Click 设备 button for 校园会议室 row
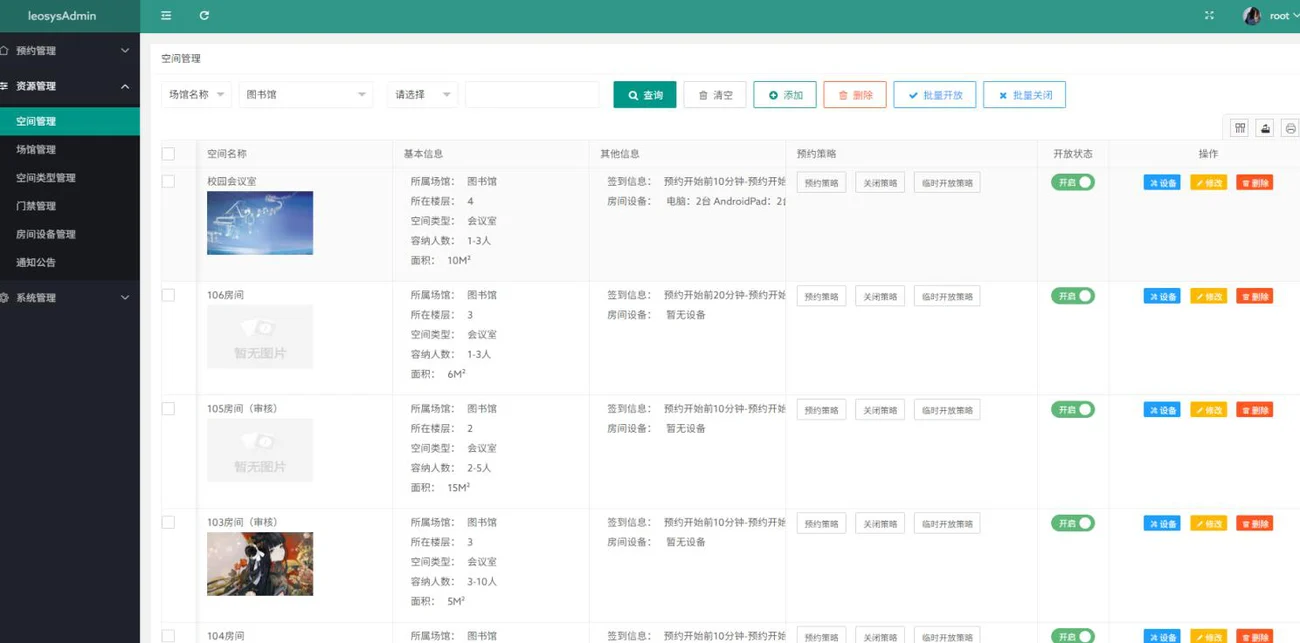 tap(1162, 183)
